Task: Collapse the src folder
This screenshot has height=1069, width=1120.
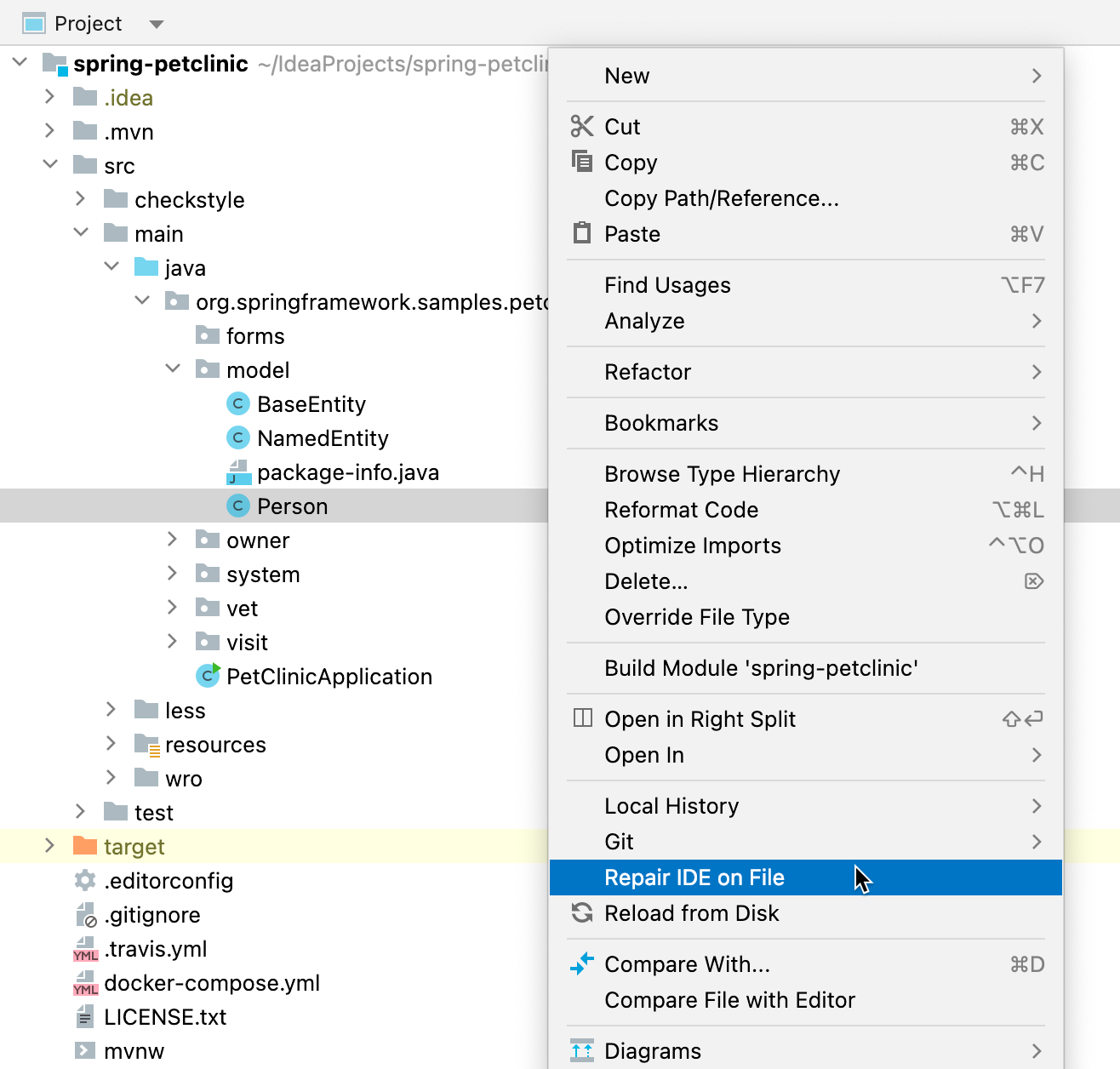Action: [x=50, y=164]
